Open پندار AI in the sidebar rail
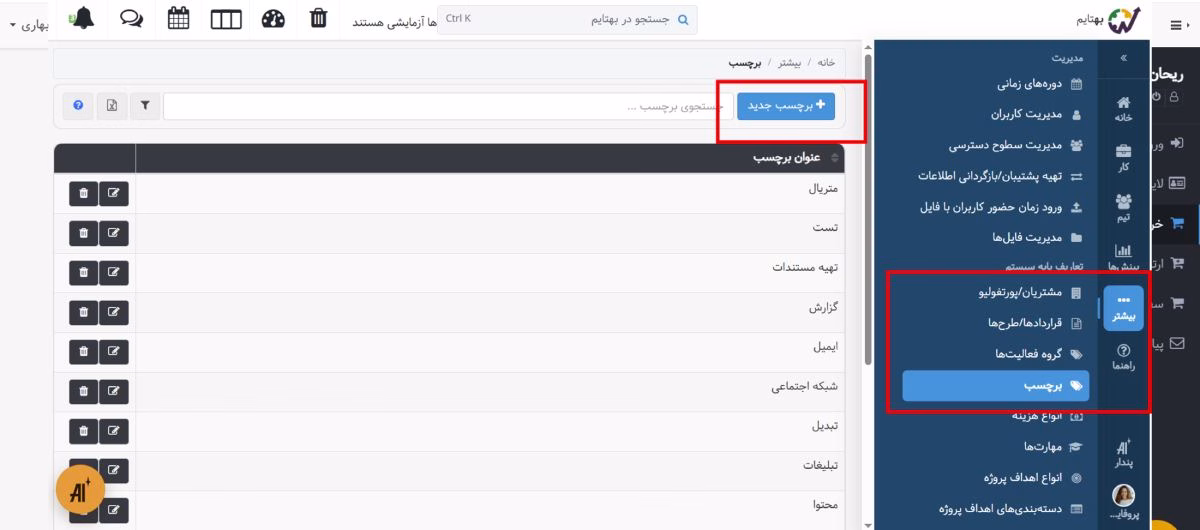 pos(1123,455)
